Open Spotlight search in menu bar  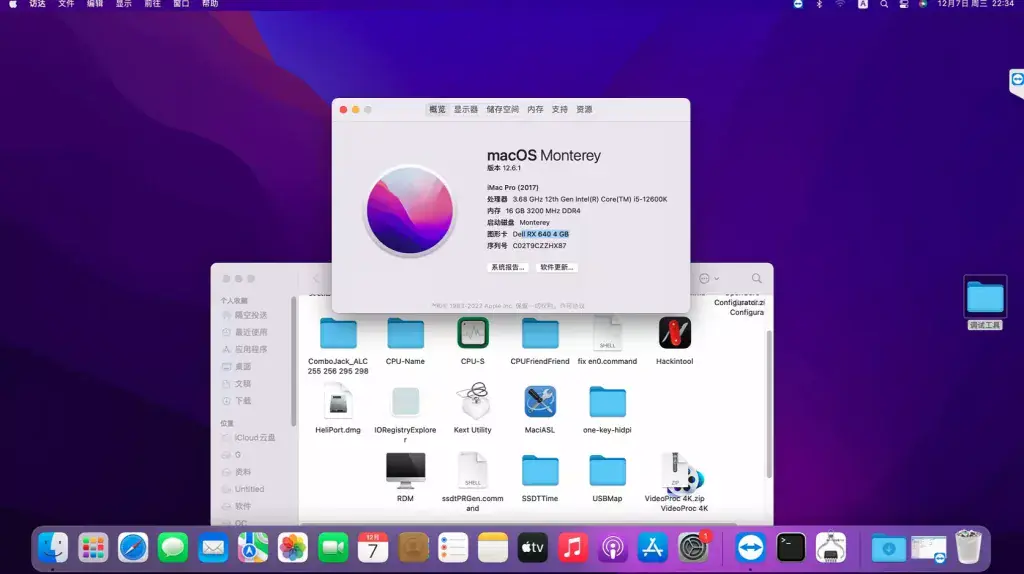click(x=884, y=4)
